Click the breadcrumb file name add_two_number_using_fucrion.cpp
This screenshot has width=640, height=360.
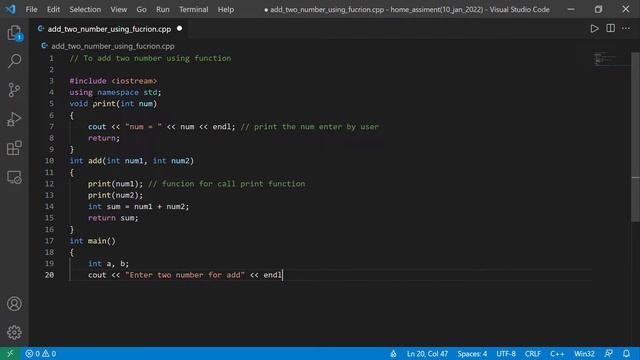pos(113,46)
